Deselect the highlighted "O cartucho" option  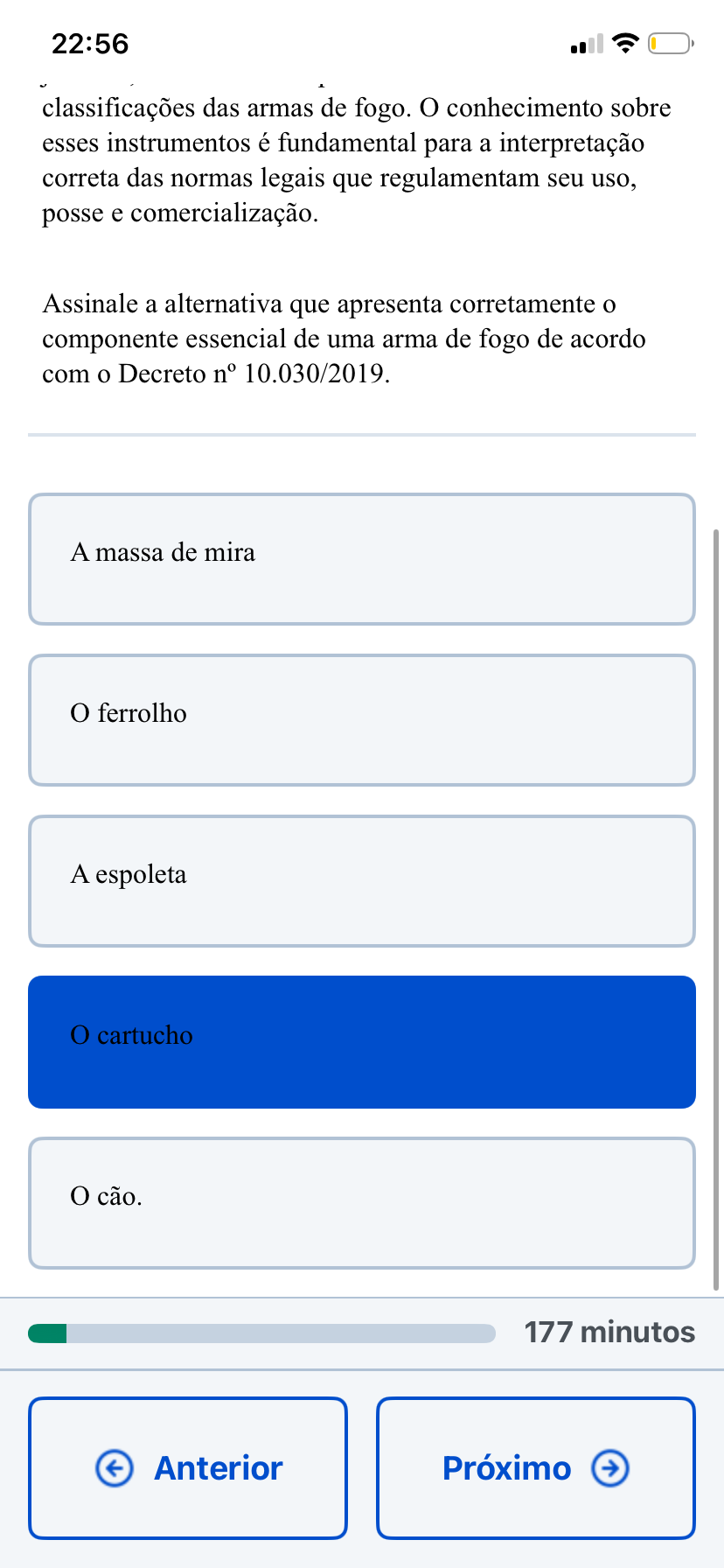pos(362,1042)
